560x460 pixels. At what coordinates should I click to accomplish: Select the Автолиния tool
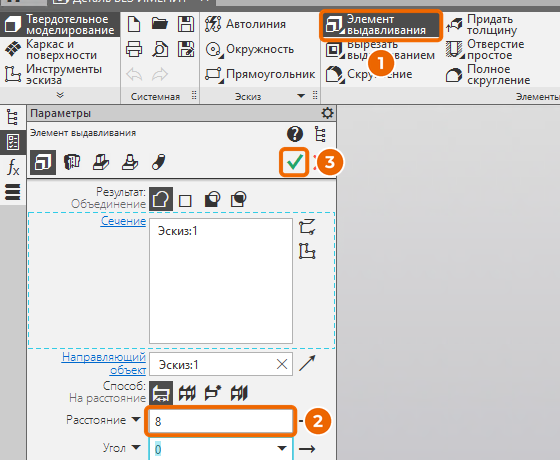click(x=245, y=24)
